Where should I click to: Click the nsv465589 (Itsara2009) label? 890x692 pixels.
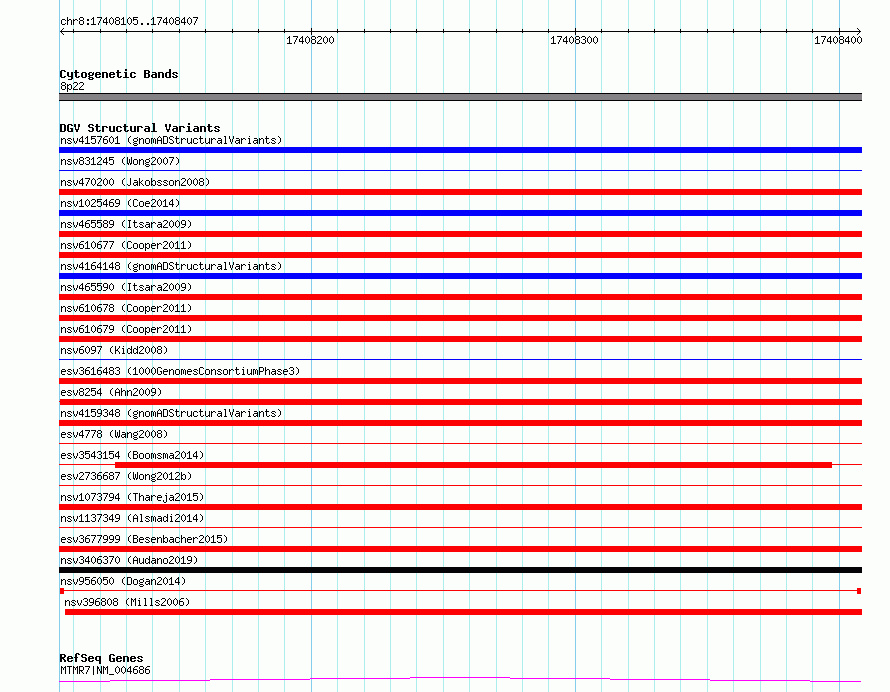(x=126, y=224)
